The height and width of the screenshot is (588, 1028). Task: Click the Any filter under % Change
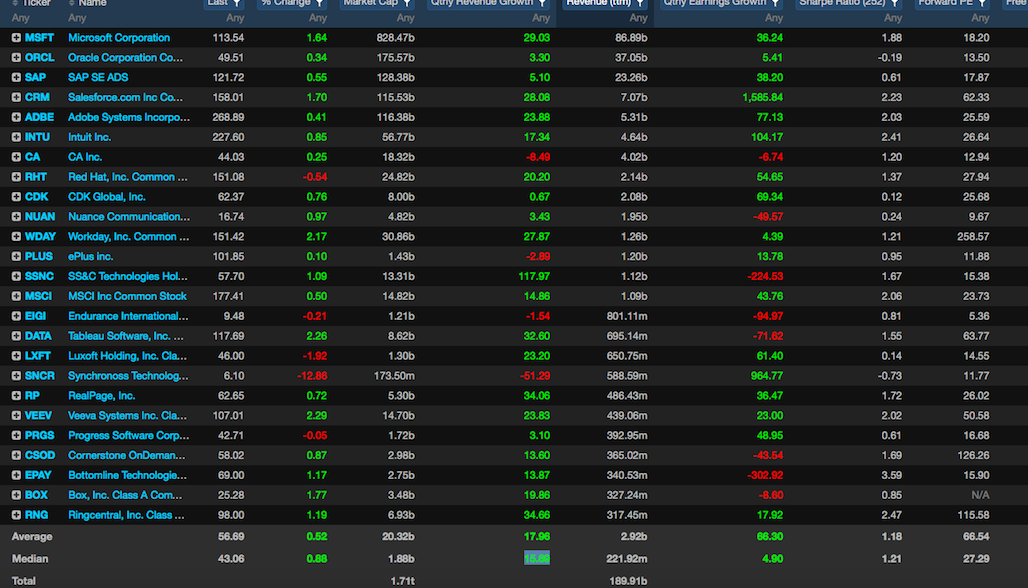(x=318, y=18)
